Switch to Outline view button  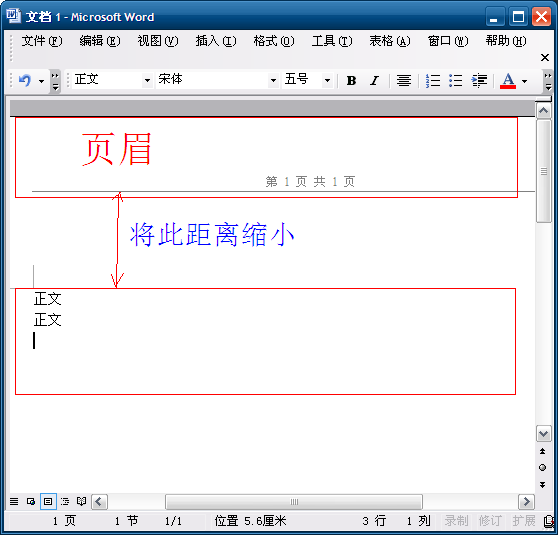point(65,502)
